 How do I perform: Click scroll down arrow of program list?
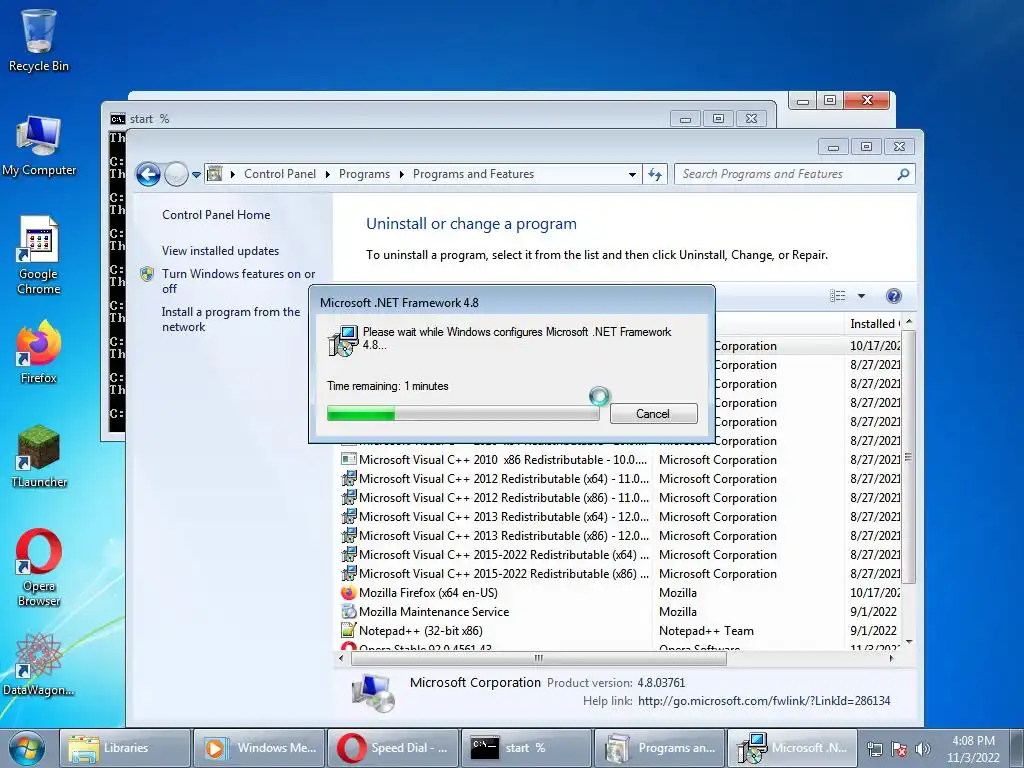908,643
